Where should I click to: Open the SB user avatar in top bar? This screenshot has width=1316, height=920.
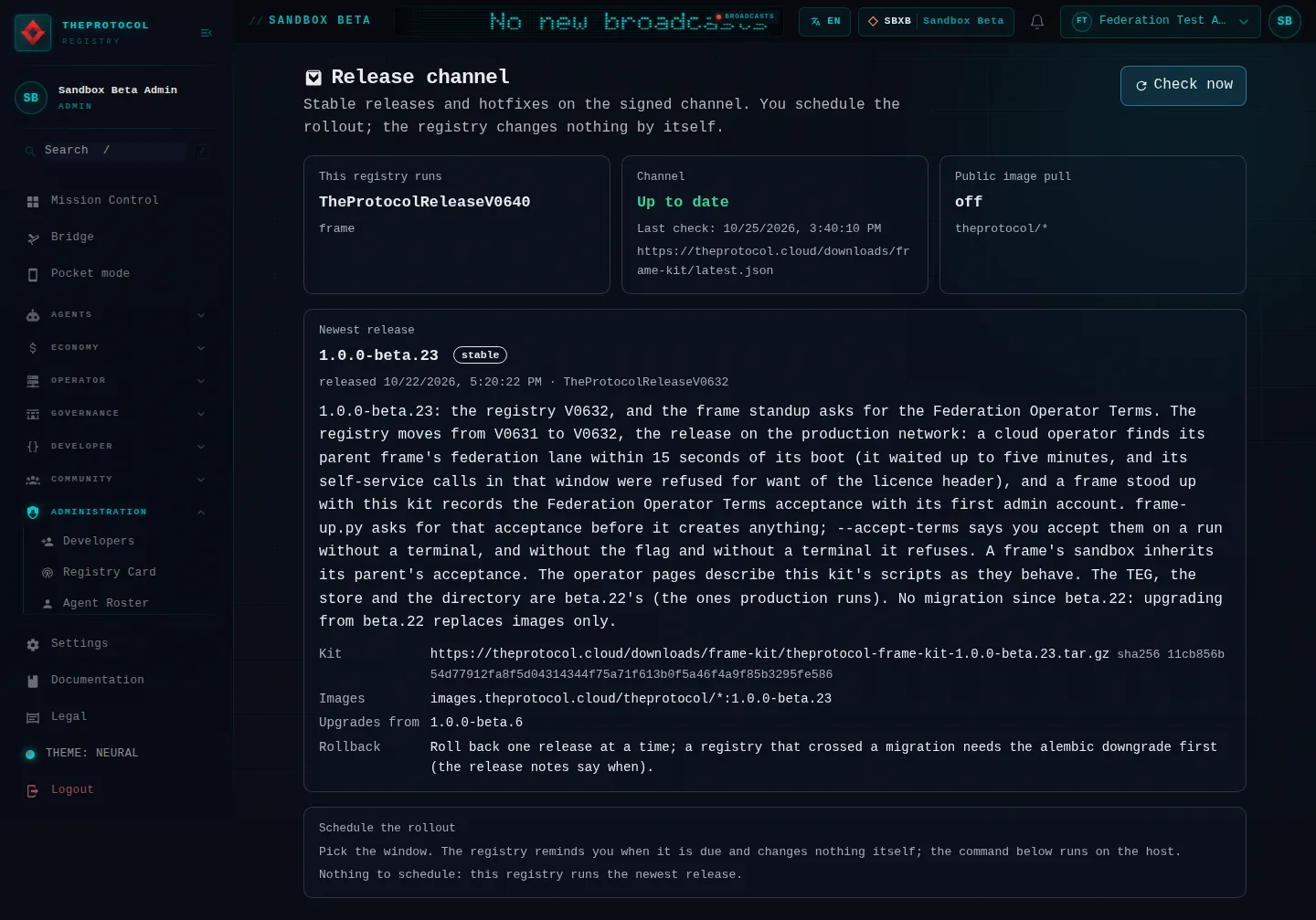coord(1285,21)
